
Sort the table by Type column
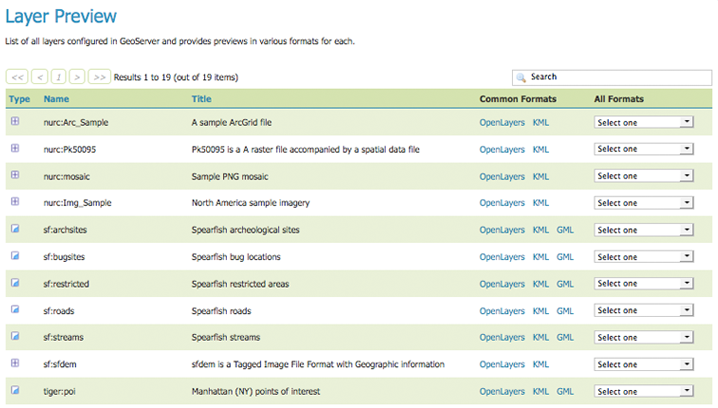pos(19,99)
